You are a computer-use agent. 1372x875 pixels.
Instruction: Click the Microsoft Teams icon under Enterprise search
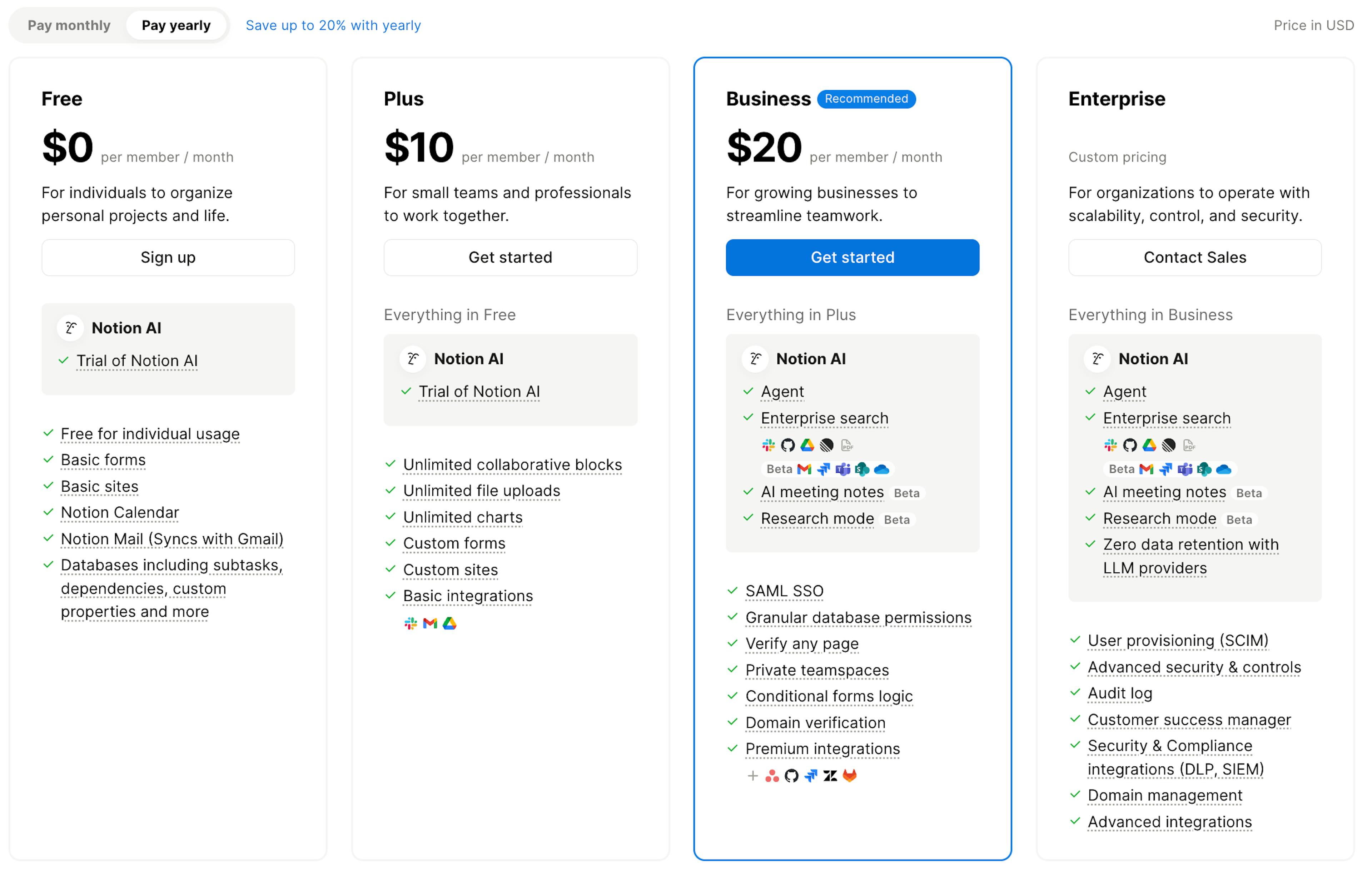point(841,469)
